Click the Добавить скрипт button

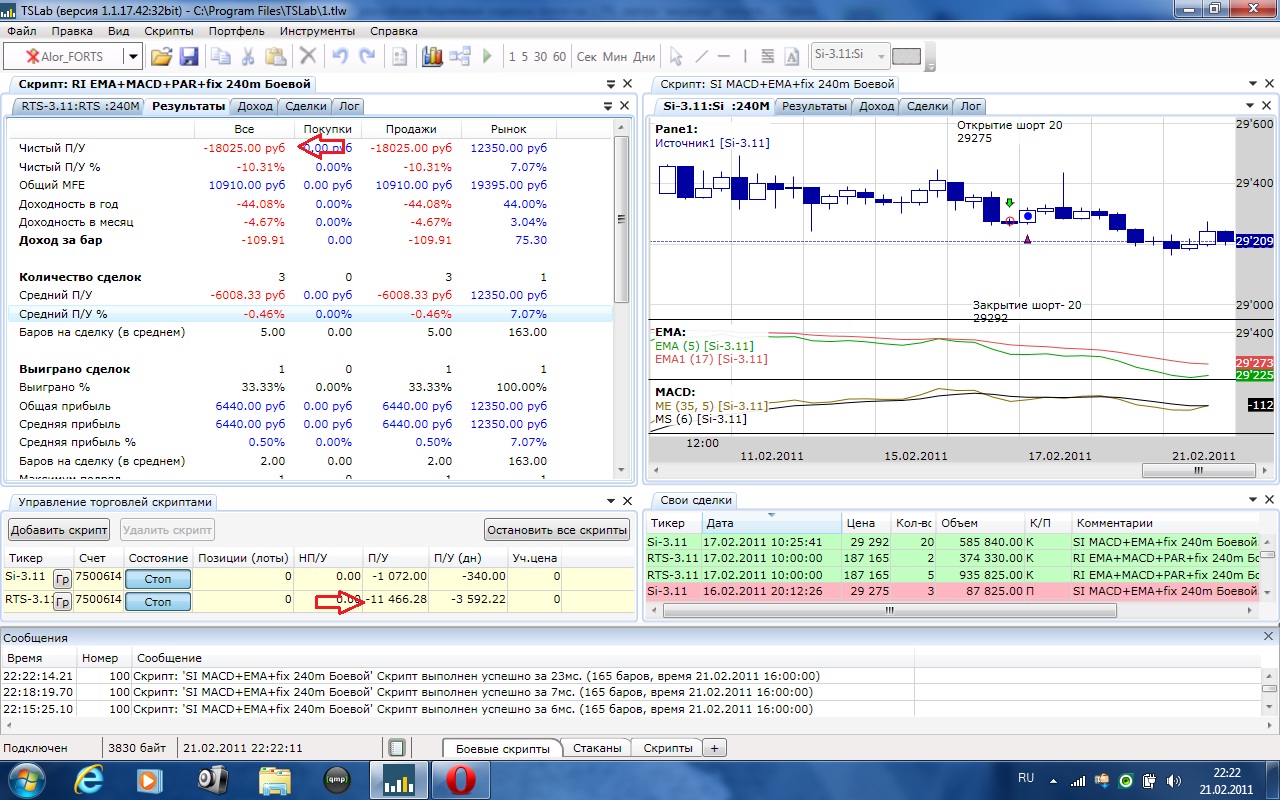coord(59,530)
